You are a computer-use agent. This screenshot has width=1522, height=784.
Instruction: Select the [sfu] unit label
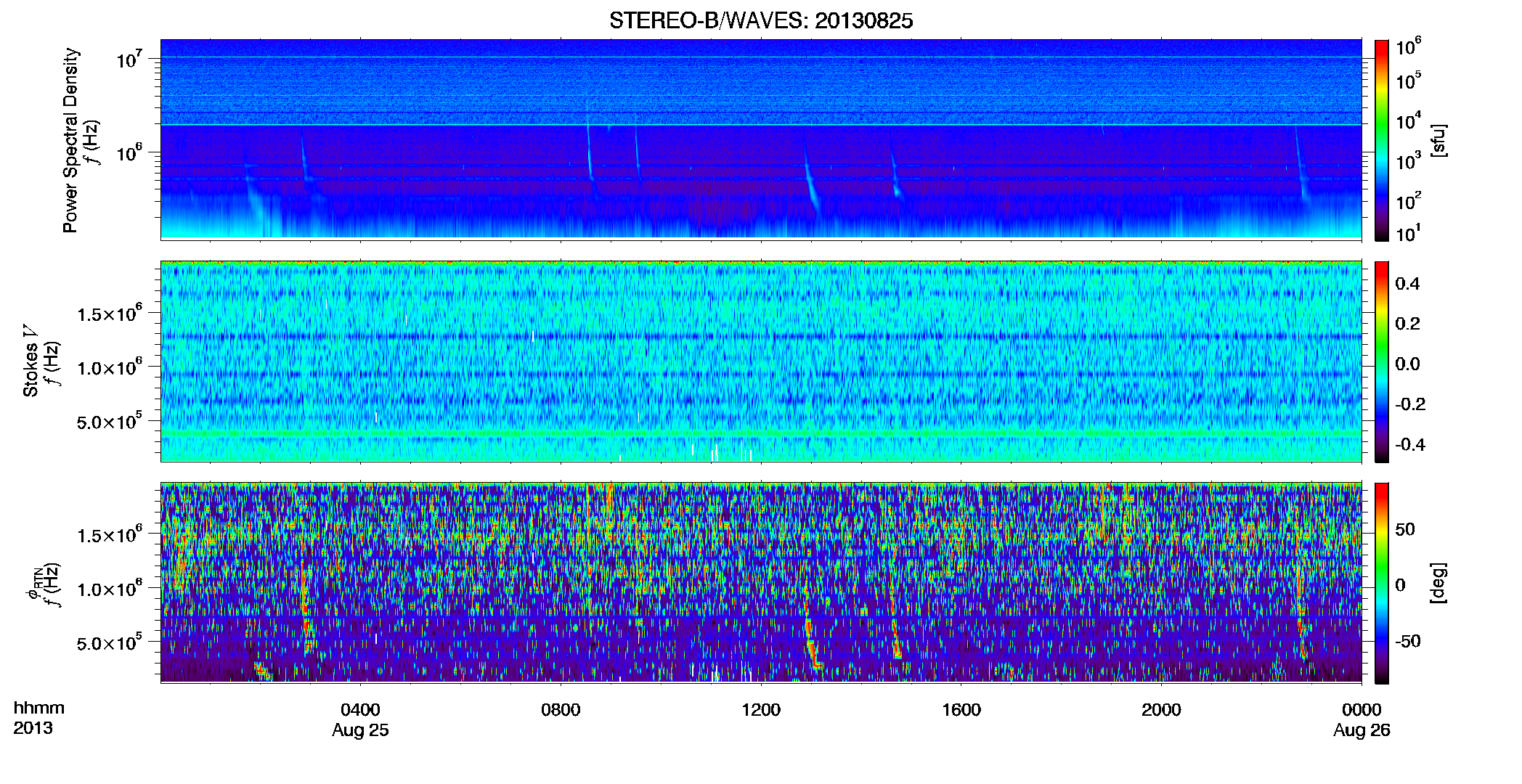tap(1438, 140)
